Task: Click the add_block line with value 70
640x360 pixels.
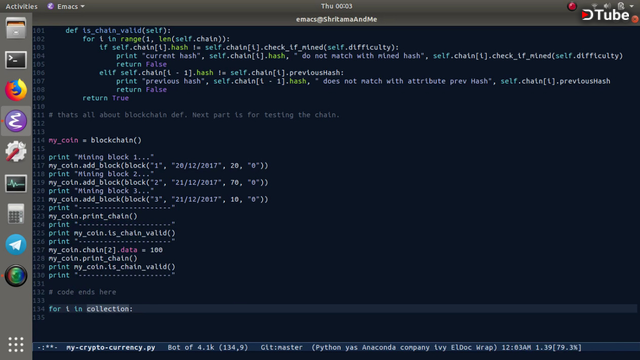Action: click(x=158, y=182)
